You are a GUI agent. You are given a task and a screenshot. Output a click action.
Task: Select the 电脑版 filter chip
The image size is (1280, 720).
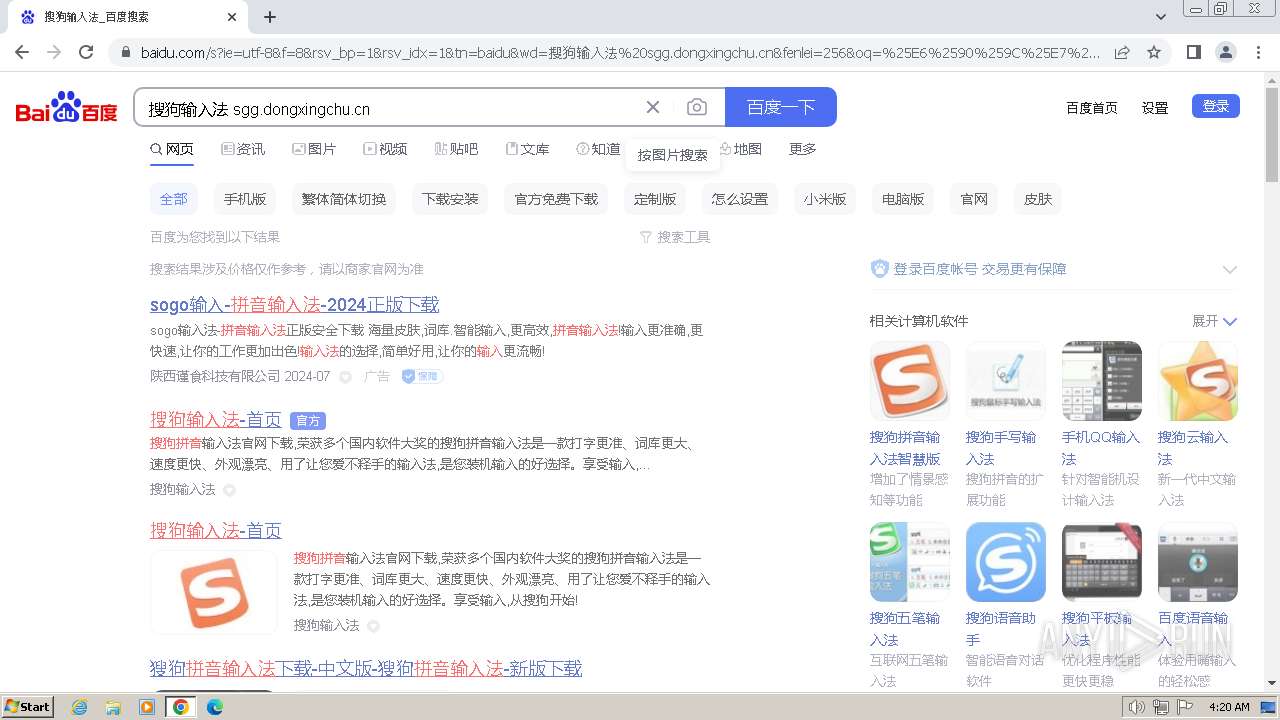[903, 199]
